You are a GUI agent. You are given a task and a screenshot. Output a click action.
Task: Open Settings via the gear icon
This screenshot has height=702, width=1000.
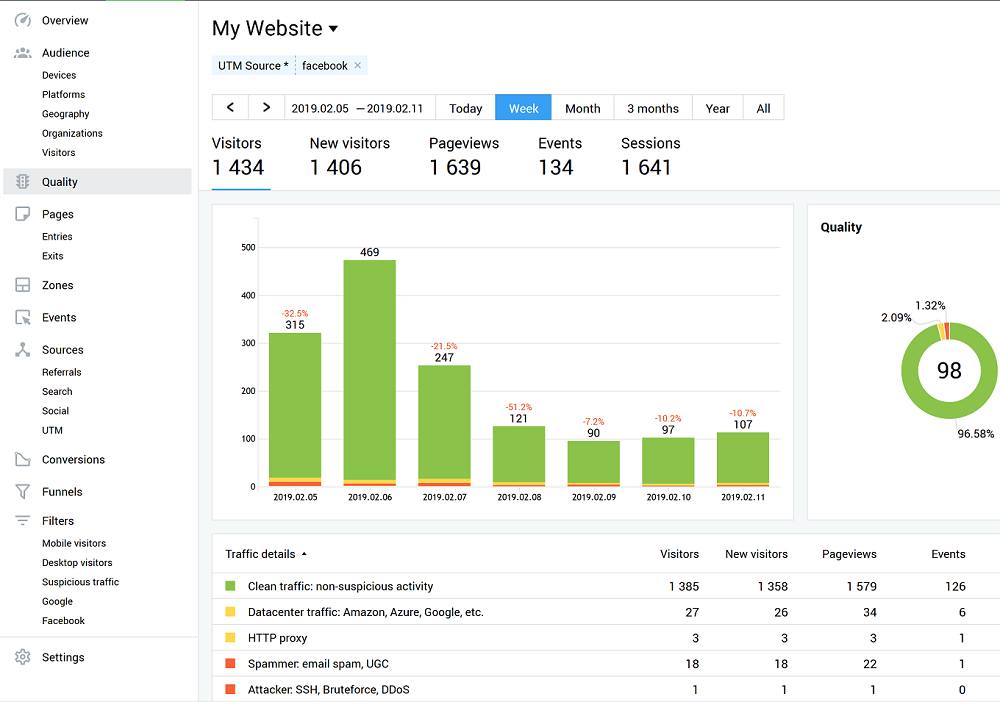click(22, 657)
